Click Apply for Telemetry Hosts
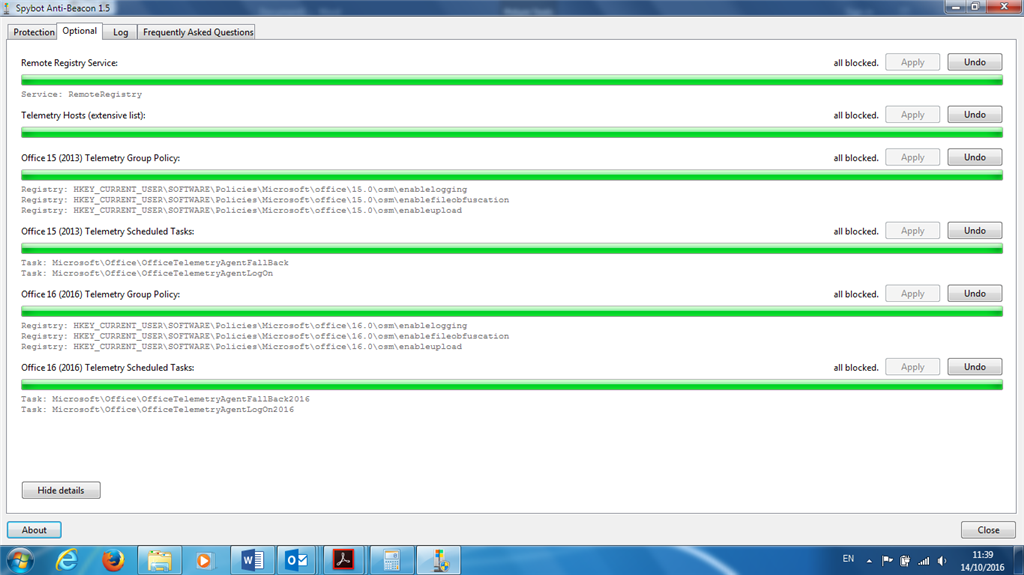1024x575 pixels. coord(912,114)
